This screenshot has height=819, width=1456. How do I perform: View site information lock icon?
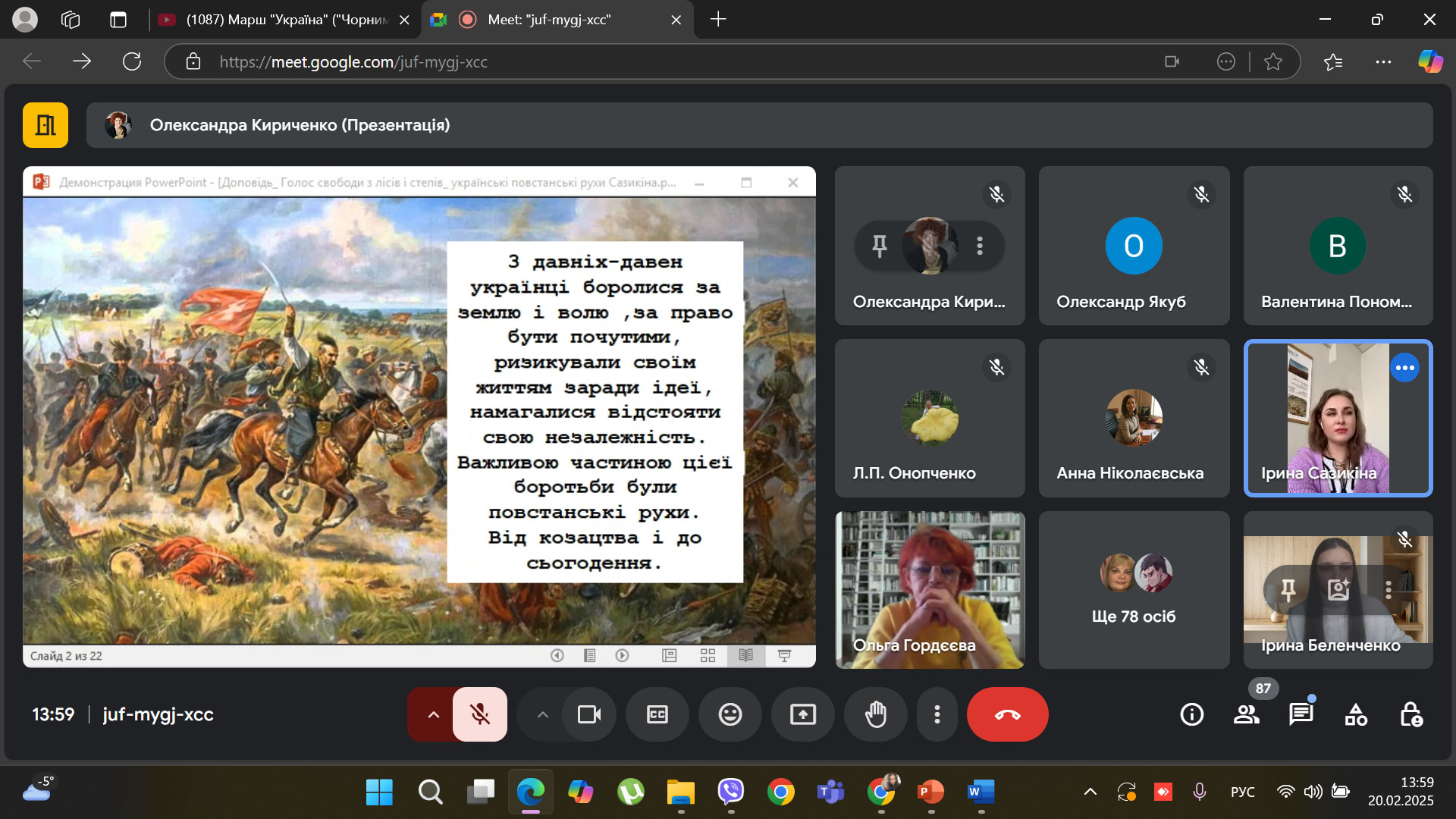193,61
